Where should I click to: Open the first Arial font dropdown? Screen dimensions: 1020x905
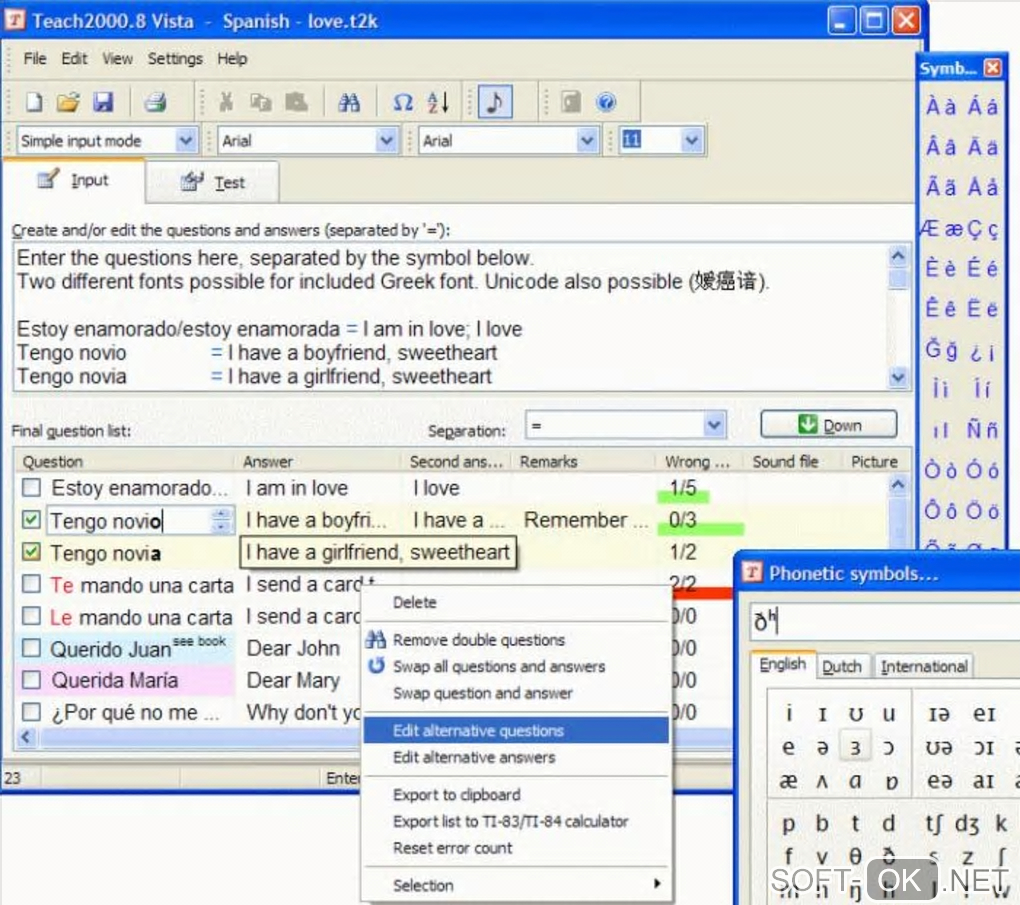click(x=386, y=140)
